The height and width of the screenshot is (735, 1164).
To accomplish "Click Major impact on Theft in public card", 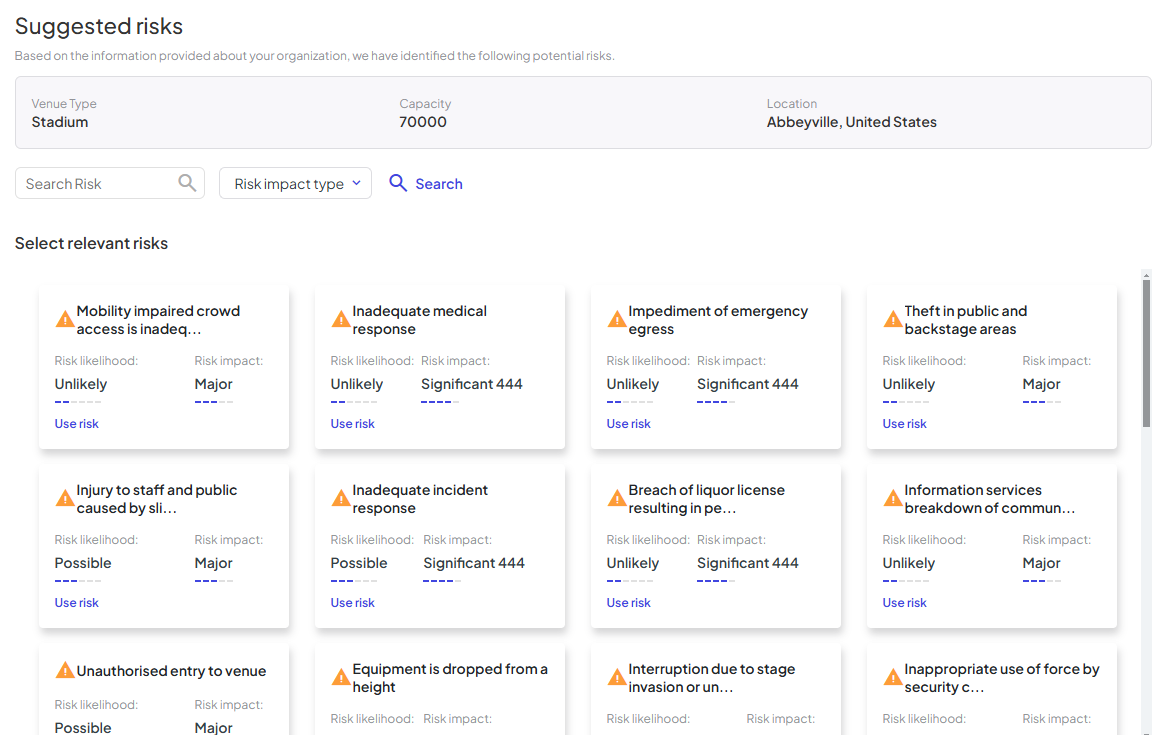I will (x=1042, y=384).
